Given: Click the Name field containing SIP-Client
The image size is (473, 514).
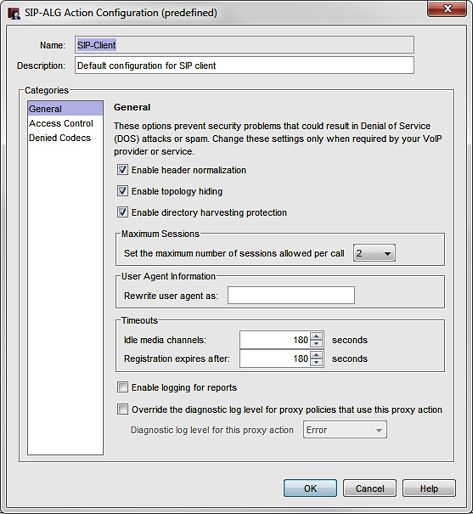Looking at the screenshot, I should click(244, 45).
